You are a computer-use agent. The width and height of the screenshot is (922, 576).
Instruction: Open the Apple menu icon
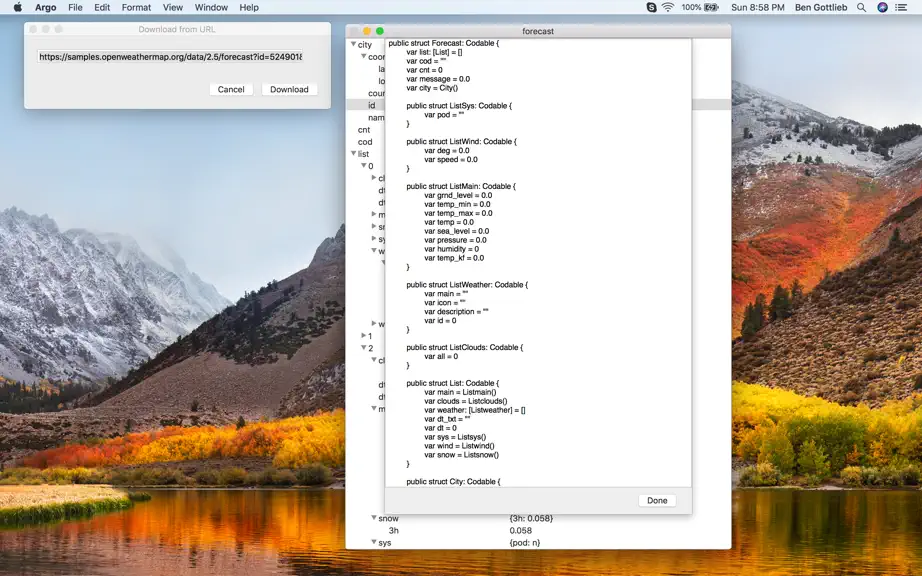tap(18, 7)
